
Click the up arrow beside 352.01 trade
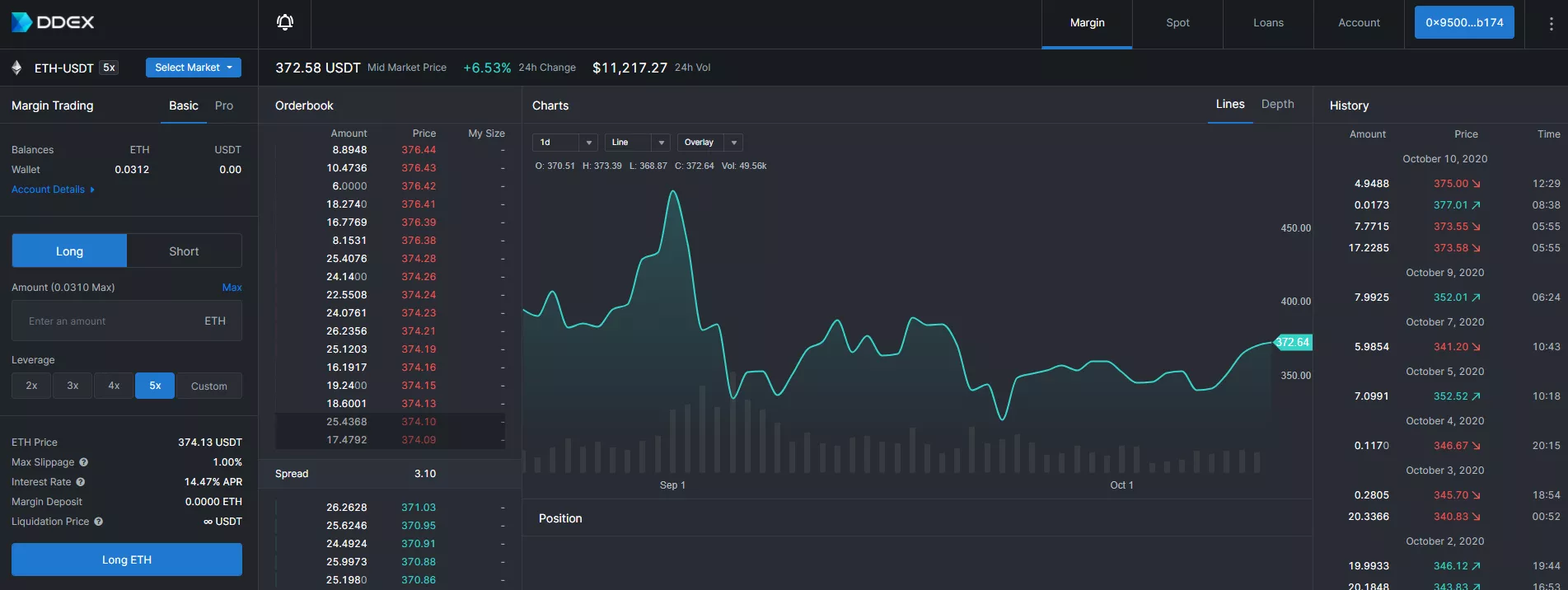[x=1476, y=297]
